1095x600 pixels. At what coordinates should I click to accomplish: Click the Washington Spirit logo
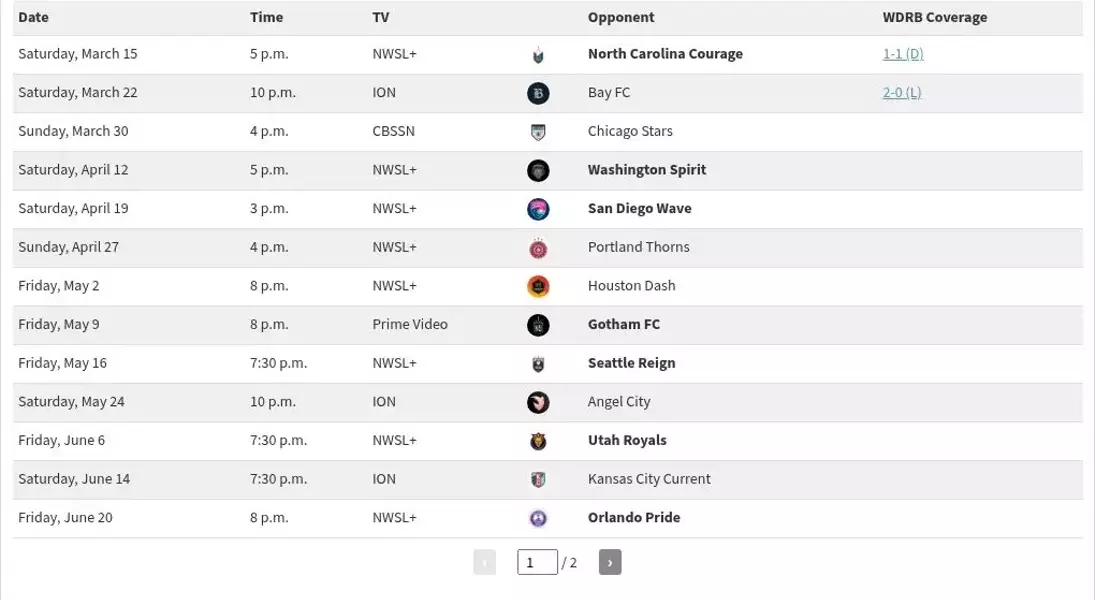(x=538, y=170)
